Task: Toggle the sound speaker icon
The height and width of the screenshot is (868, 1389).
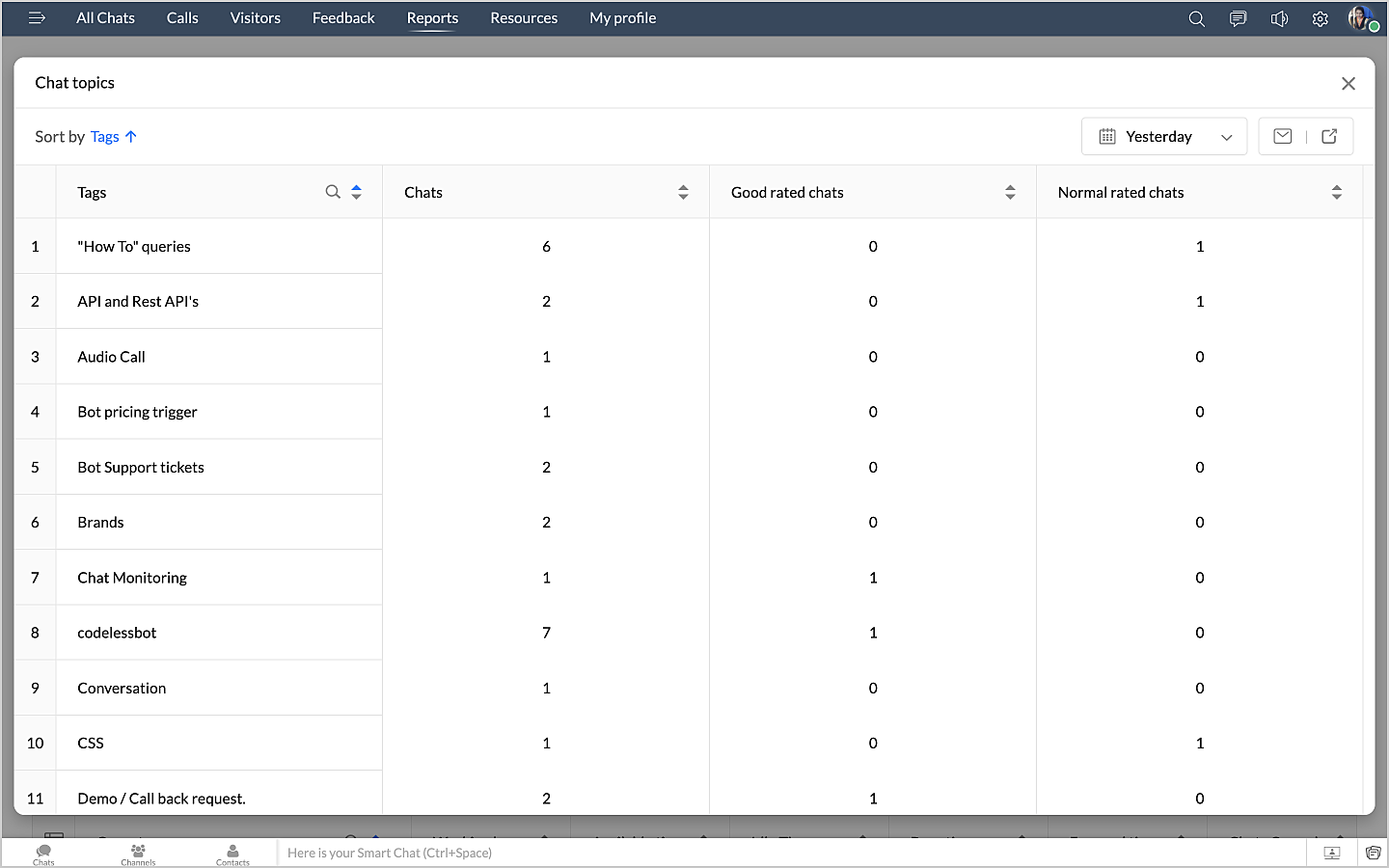Action: [x=1279, y=18]
